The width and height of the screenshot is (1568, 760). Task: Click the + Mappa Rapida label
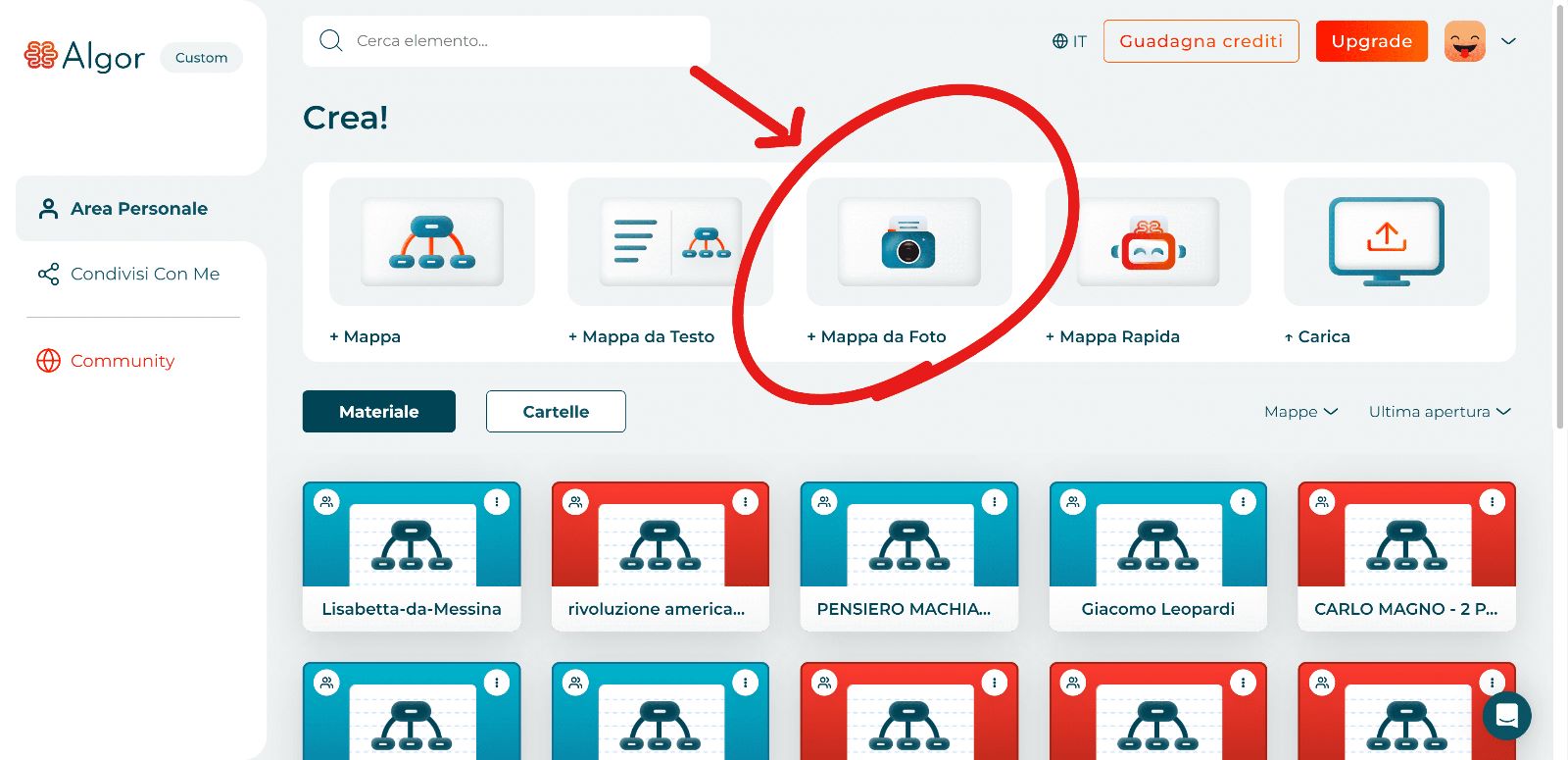1113,336
